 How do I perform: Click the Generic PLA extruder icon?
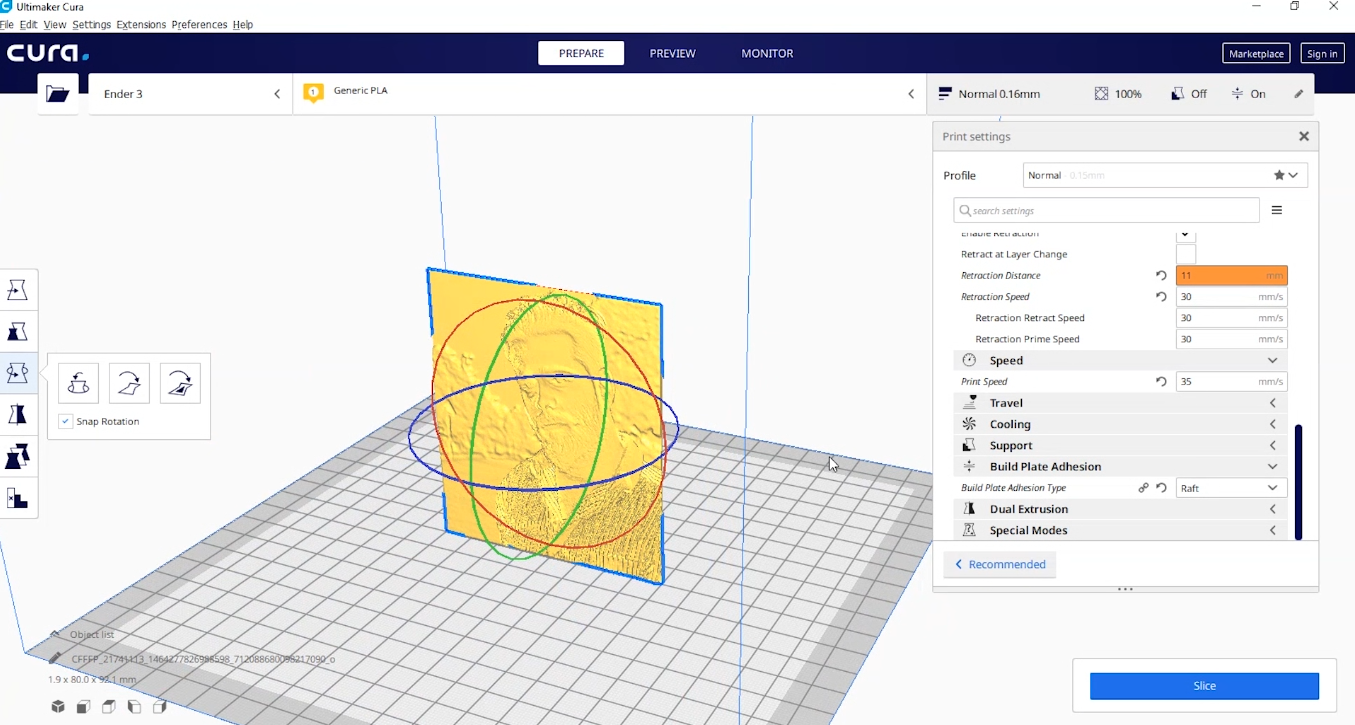314,93
